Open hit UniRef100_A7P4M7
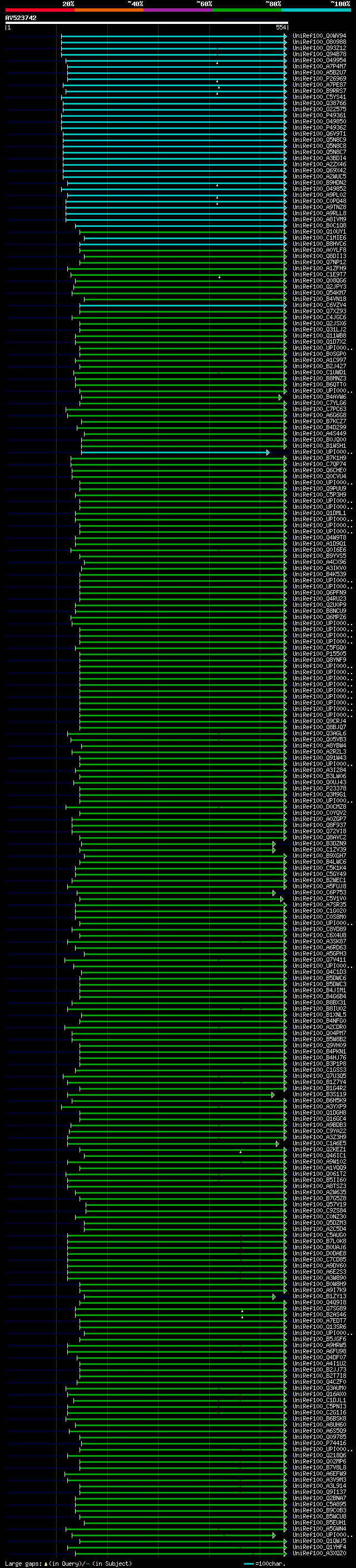Image resolution: width=356 pixels, height=1568 pixels. click(x=319, y=66)
